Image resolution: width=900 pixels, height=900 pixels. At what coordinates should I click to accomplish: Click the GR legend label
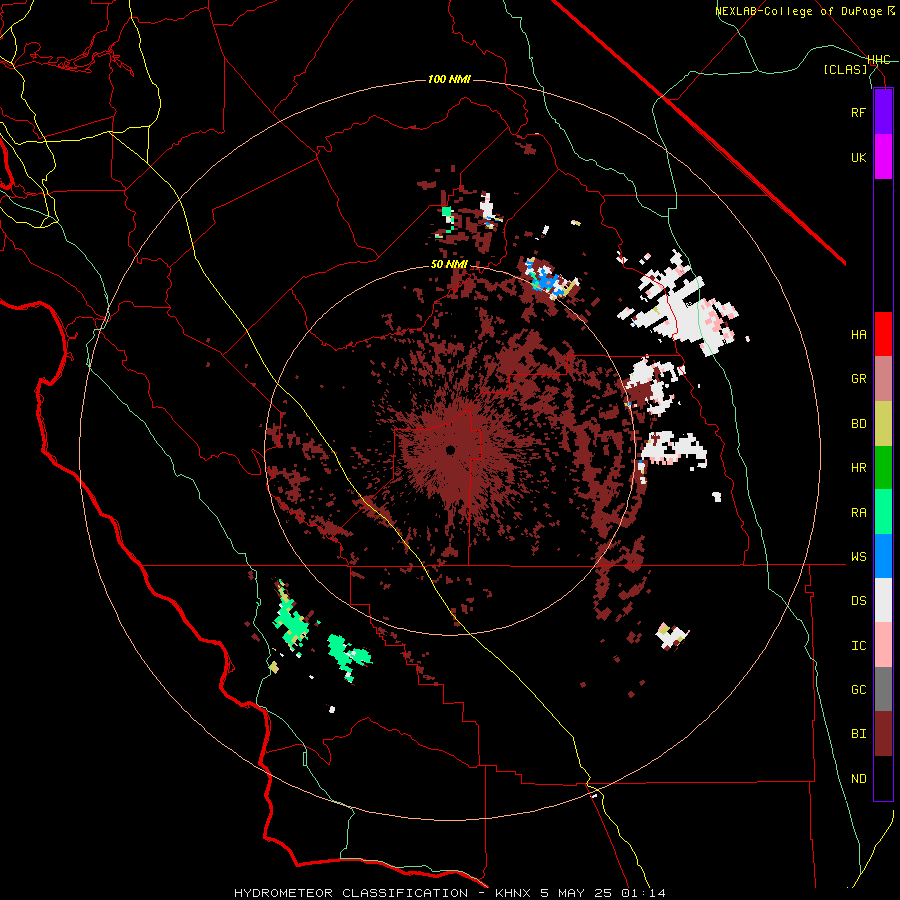[858, 379]
